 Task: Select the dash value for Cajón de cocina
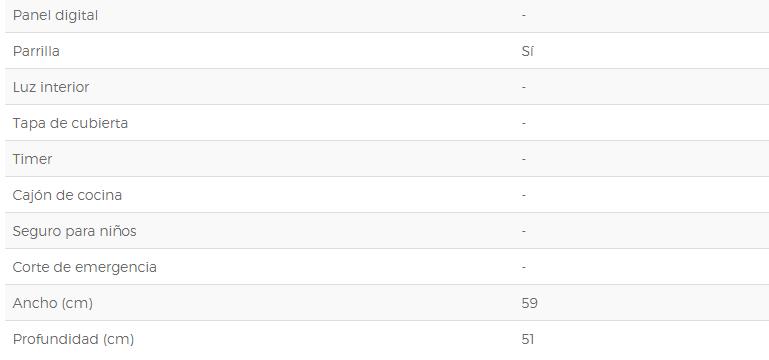click(x=524, y=195)
